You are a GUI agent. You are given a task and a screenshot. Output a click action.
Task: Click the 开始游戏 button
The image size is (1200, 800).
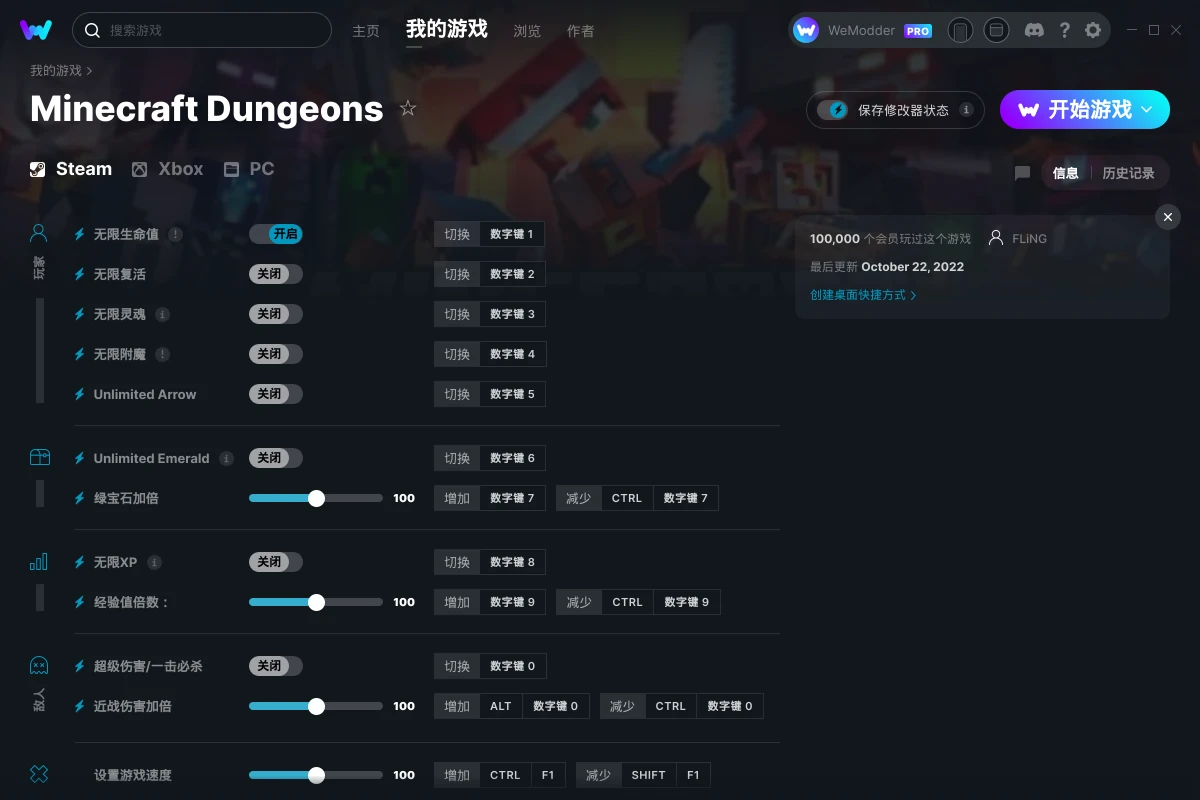click(1085, 109)
